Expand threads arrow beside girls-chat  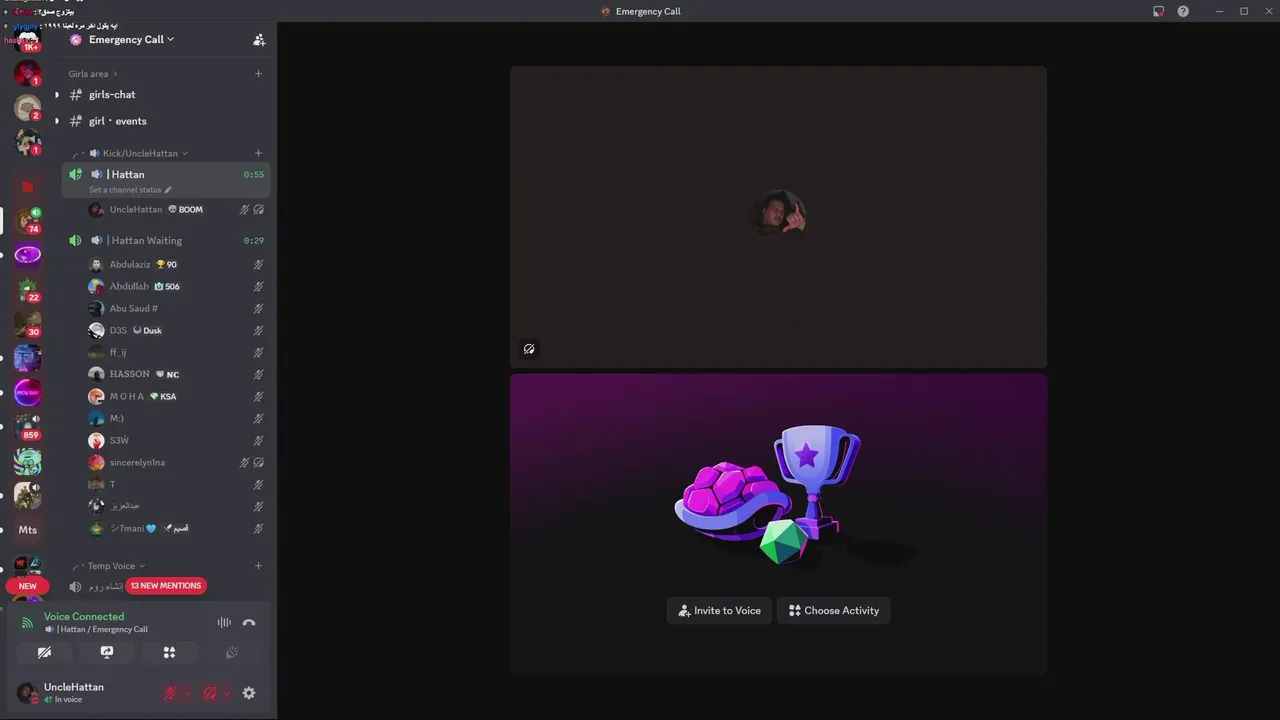56,94
